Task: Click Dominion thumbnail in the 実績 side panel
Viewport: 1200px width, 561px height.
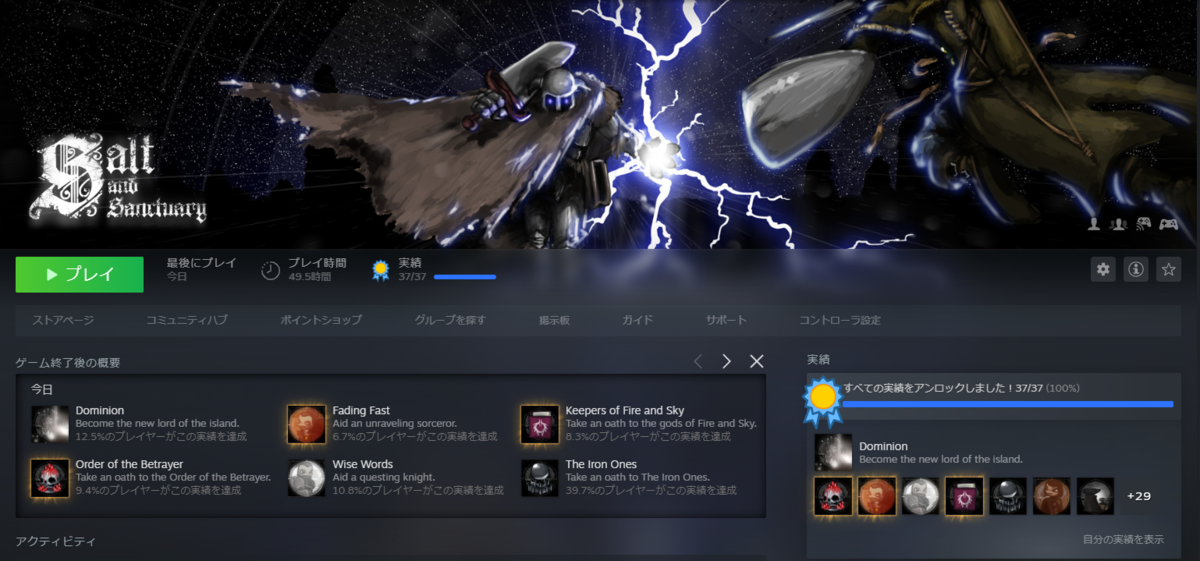Action: point(833,452)
